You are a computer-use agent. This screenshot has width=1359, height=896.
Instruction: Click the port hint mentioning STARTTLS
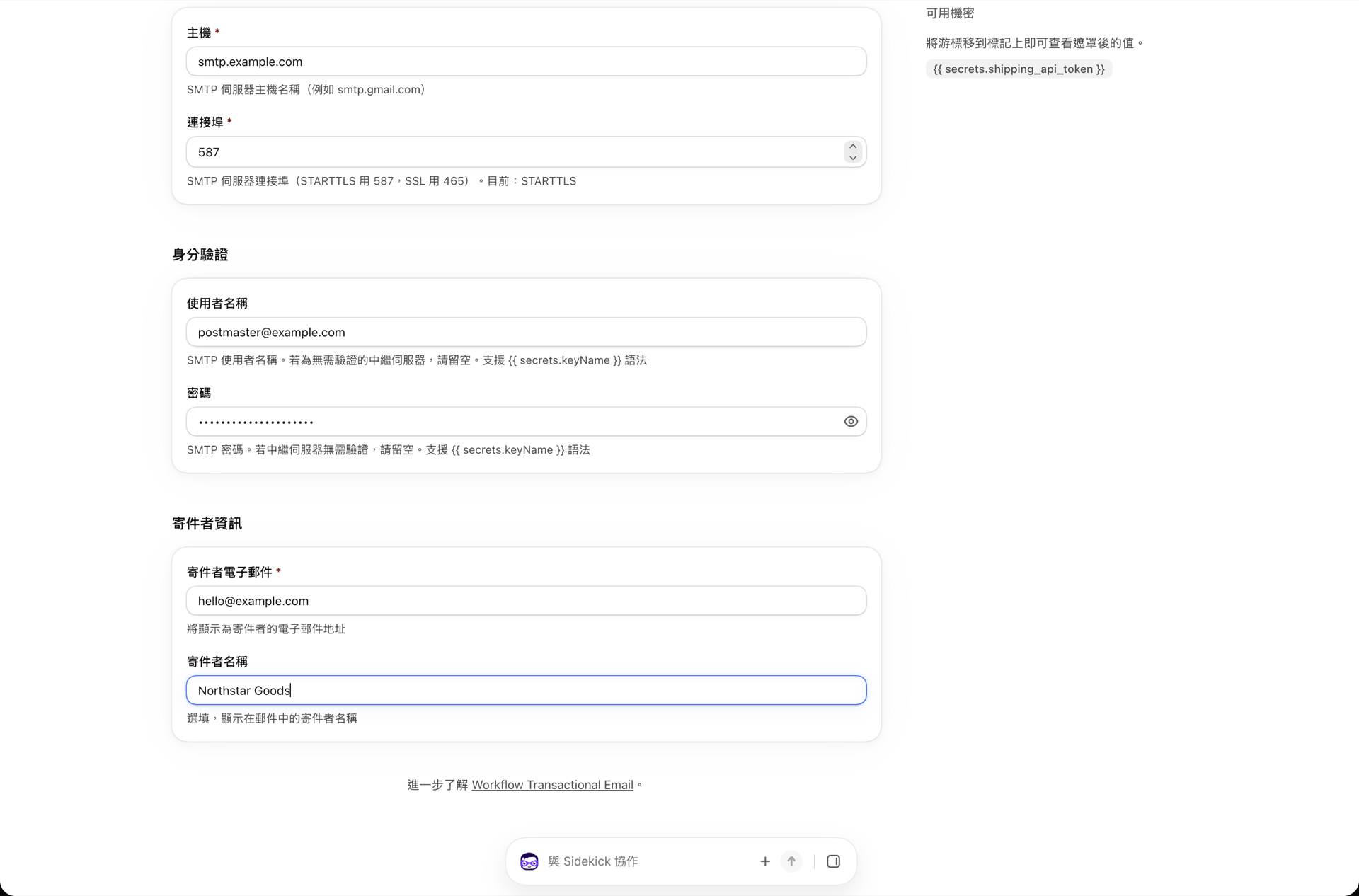coord(382,181)
